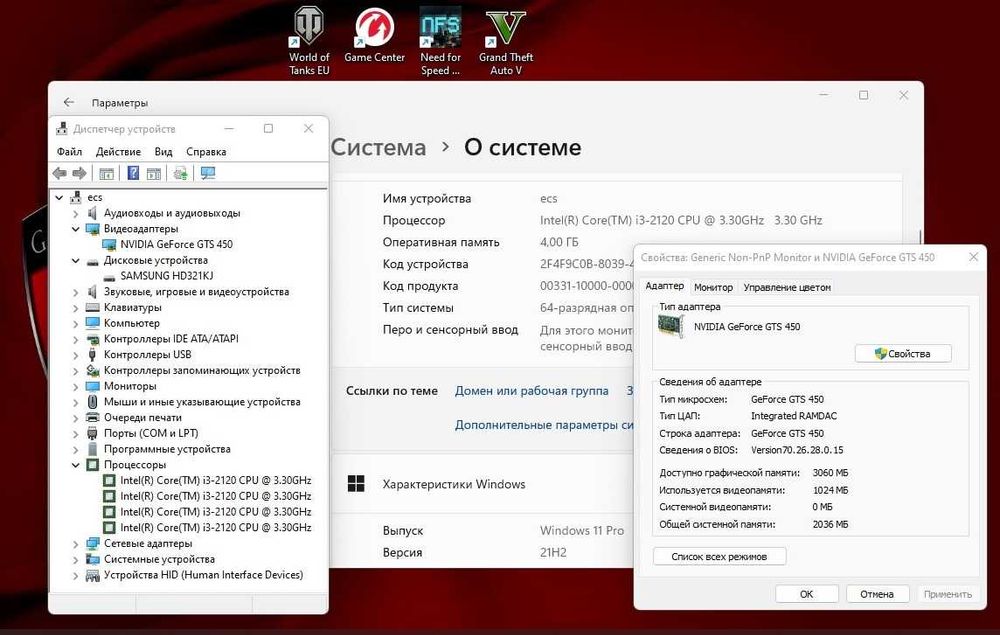Select the NVIDIA GeForce GTS 450 device icon in tree
Viewport: 1000px width, 635px height.
(109, 244)
